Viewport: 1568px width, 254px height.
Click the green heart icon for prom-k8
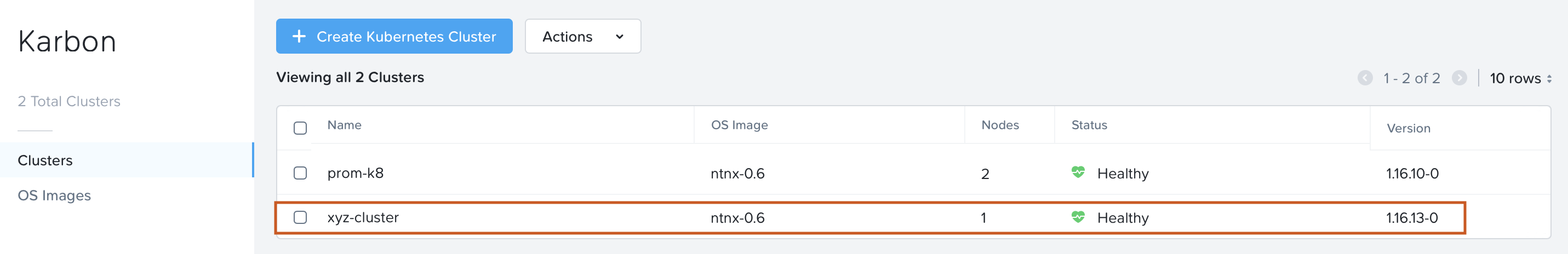click(1078, 172)
